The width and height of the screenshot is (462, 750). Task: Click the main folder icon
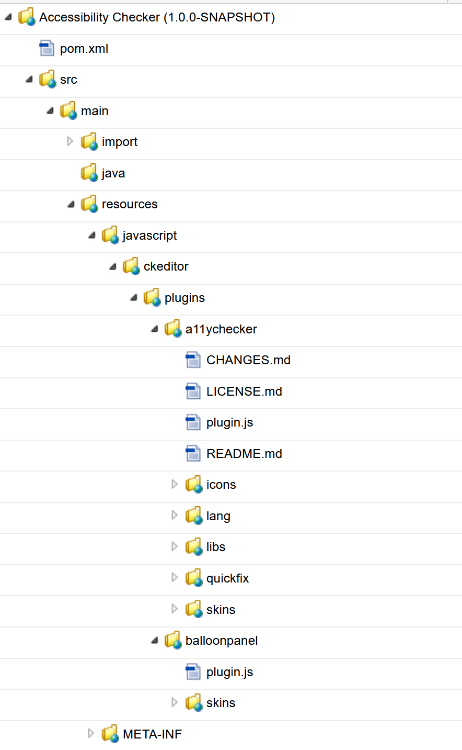coord(68,110)
